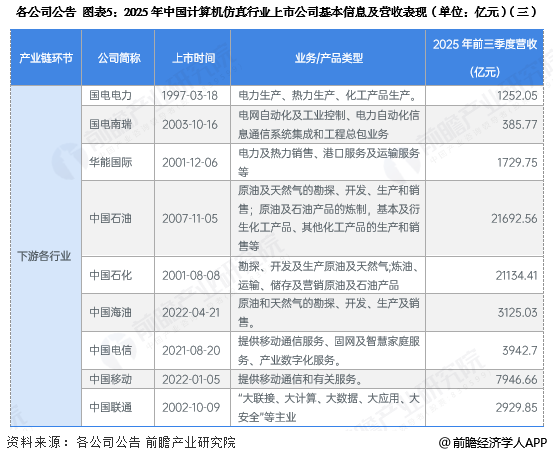Click the source note 资料来源：各公司公告
The image size is (553, 454).
(x=121, y=442)
